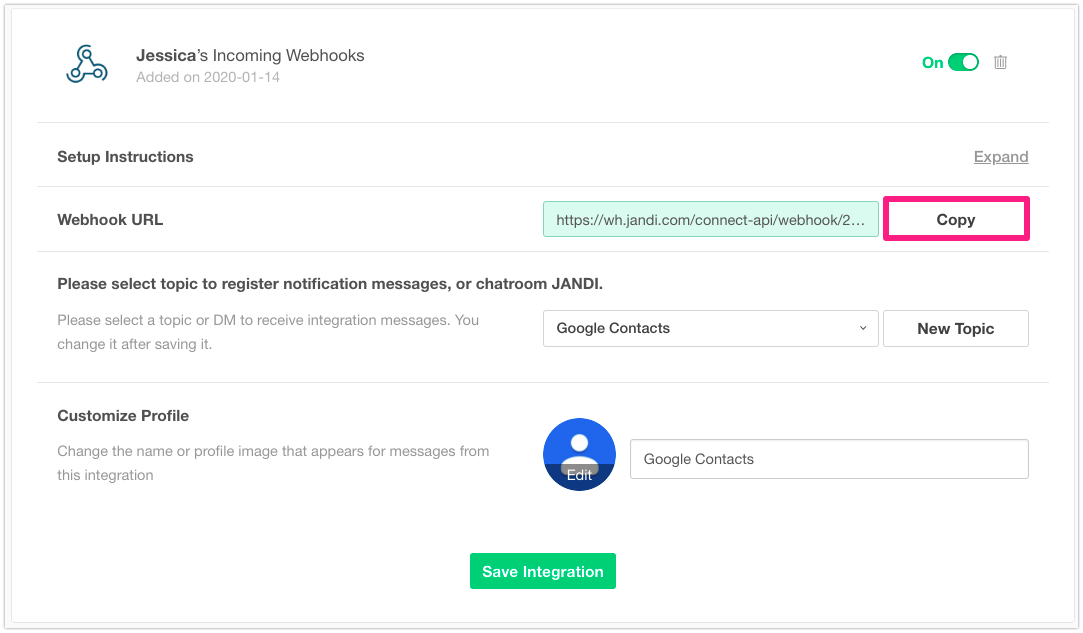1083x633 pixels.
Task: Click the "Webhook URL" label
Action: pos(110,220)
